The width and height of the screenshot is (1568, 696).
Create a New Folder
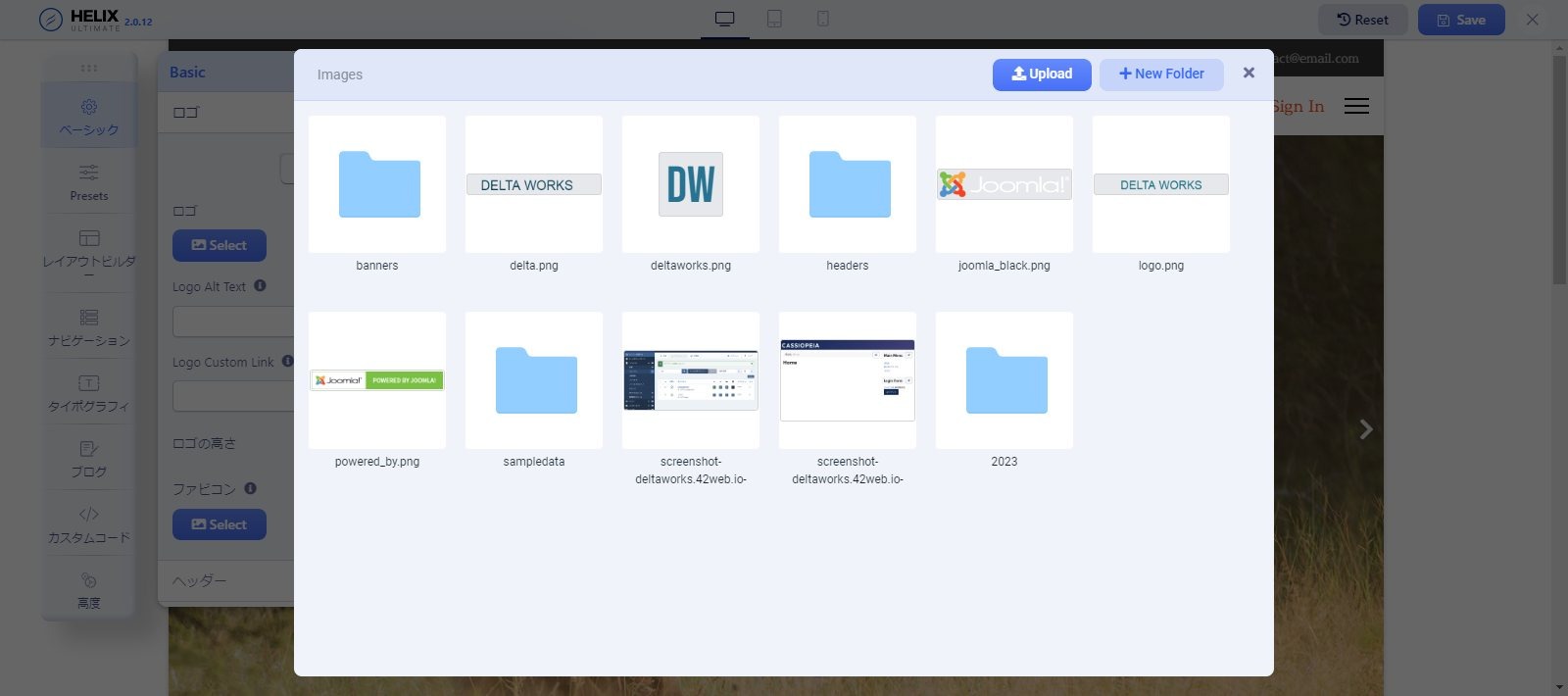click(x=1161, y=75)
